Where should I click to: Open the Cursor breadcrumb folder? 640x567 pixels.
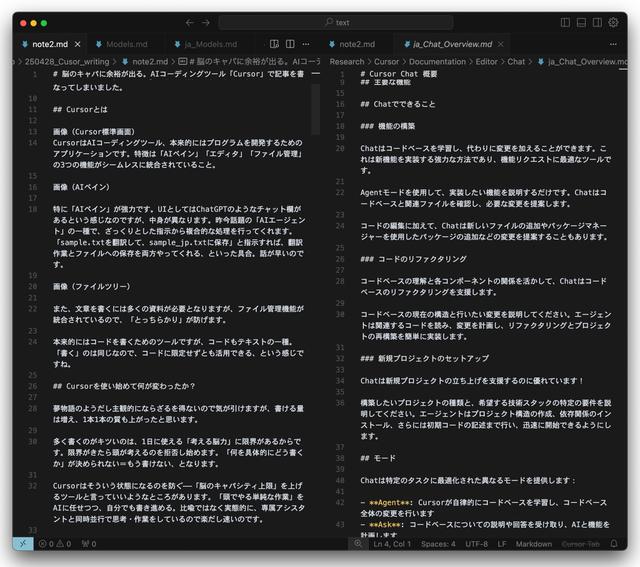(x=386, y=62)
